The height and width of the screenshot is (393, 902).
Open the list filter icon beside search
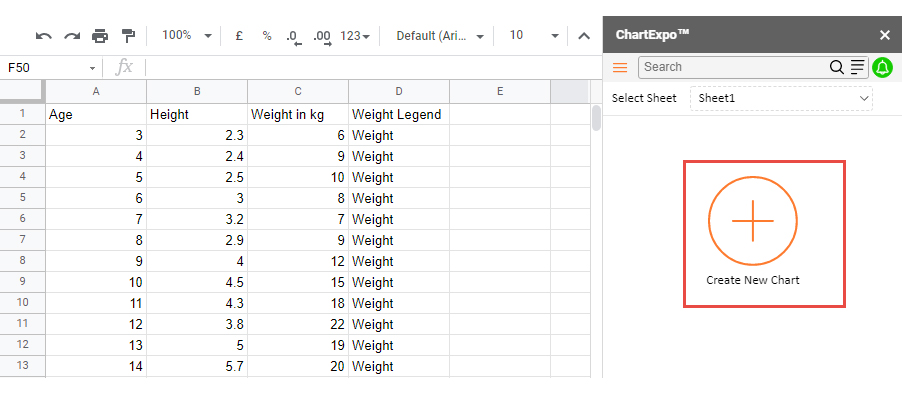coord(857,67)
